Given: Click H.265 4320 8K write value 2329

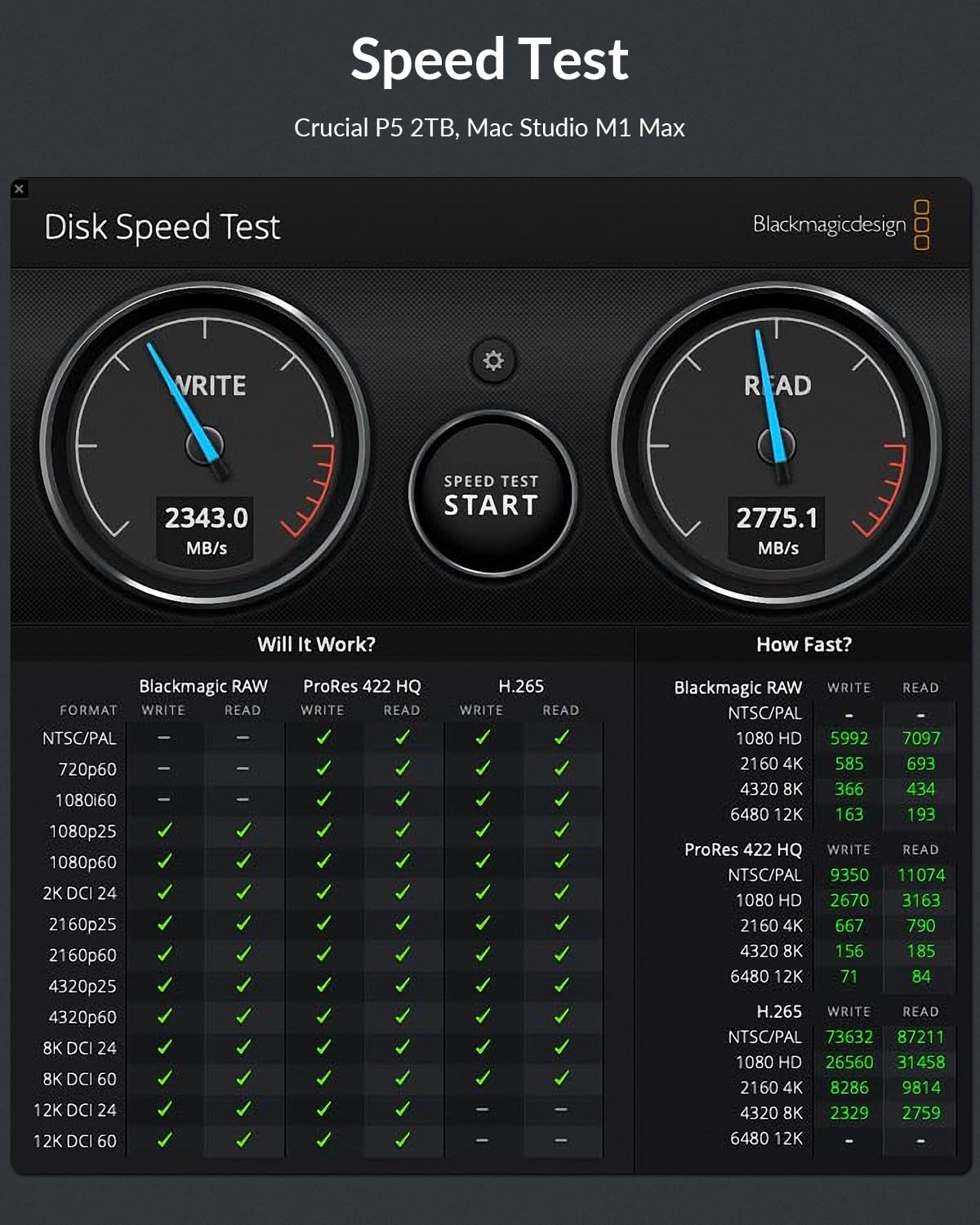Looking at the screenshot, I should pos(849,1112).
